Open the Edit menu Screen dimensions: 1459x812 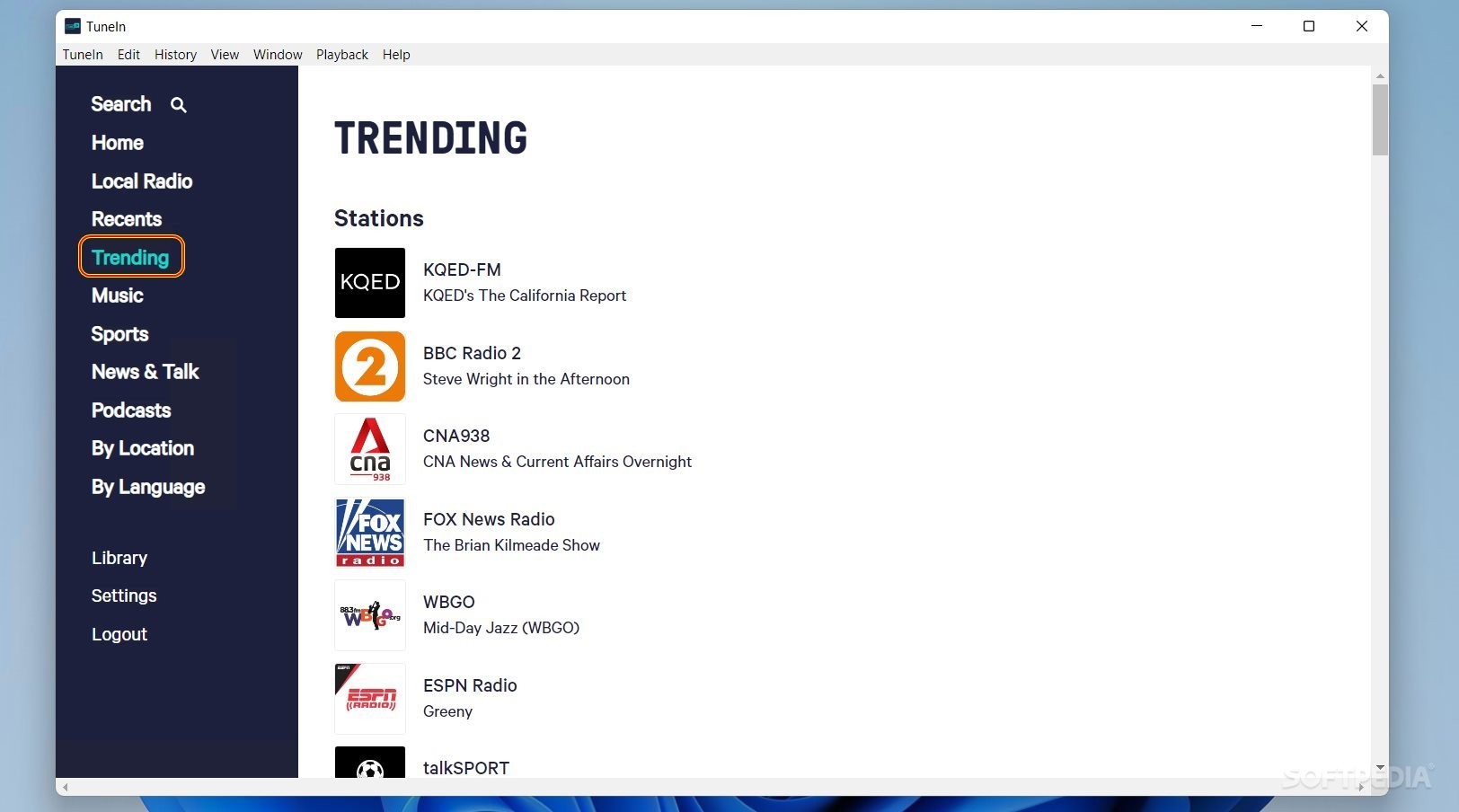pos(128,55)
